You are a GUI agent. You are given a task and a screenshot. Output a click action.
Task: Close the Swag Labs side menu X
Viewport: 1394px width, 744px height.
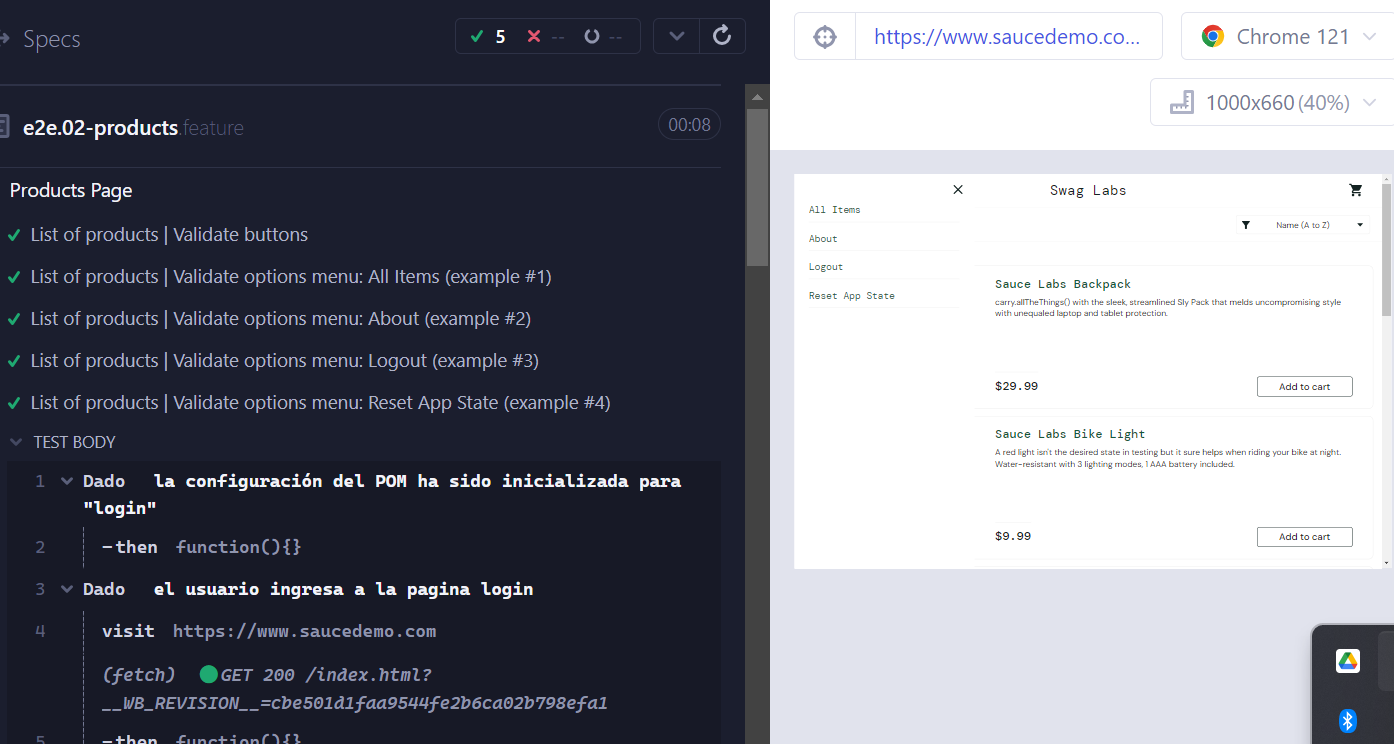[x=958, y=189]
